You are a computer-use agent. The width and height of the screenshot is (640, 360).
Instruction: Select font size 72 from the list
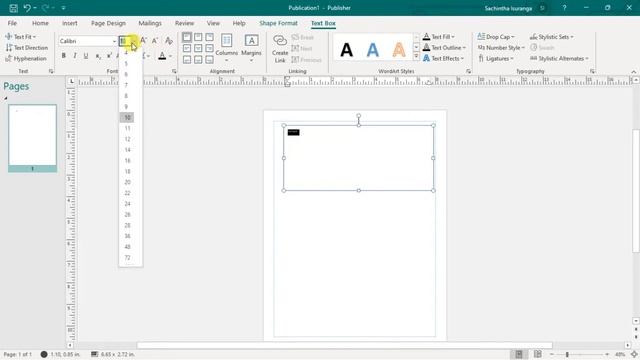pyautogui.click(x=128, y=258)
